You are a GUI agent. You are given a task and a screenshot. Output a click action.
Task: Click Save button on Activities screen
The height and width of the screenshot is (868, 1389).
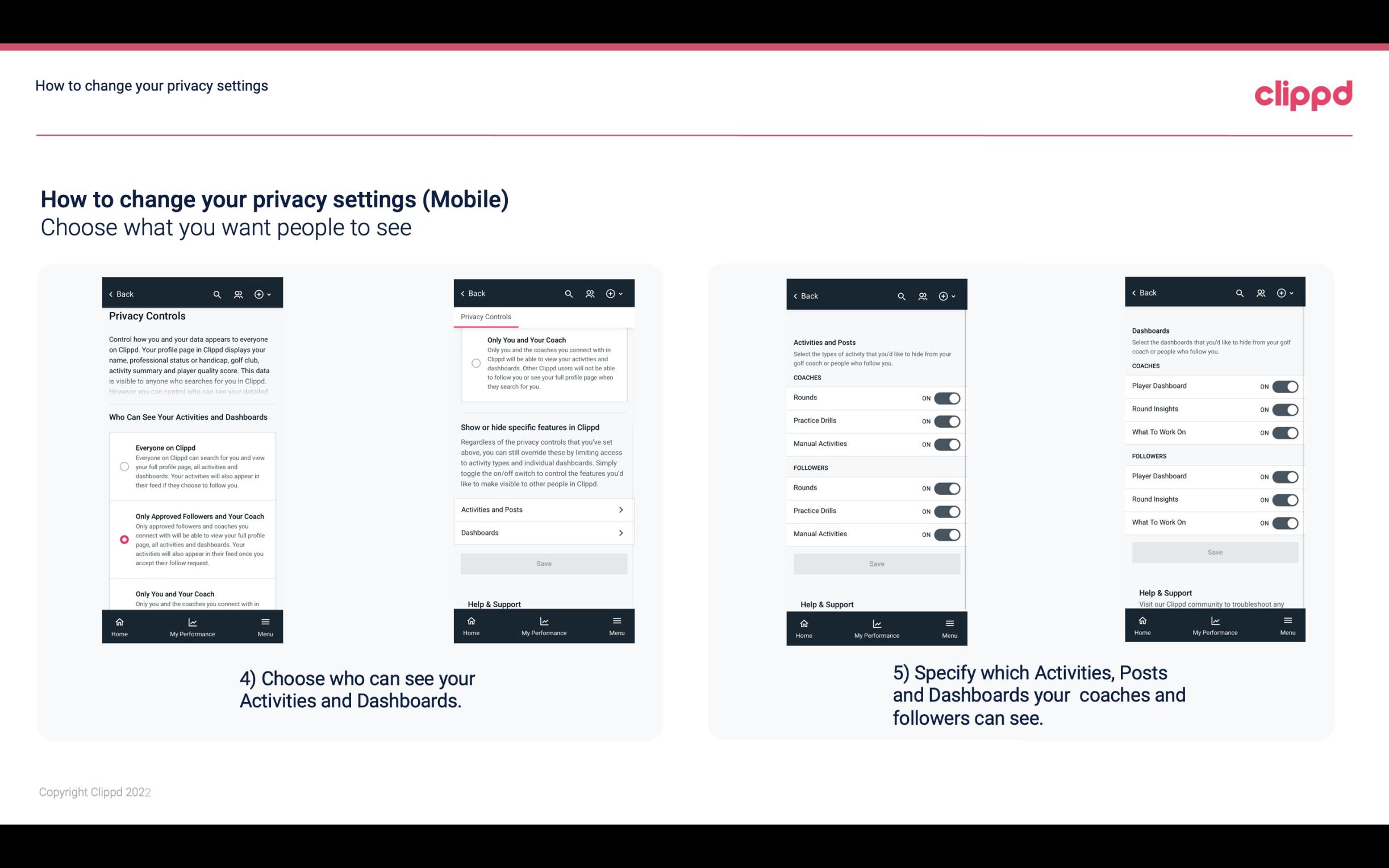click(876, 563)
